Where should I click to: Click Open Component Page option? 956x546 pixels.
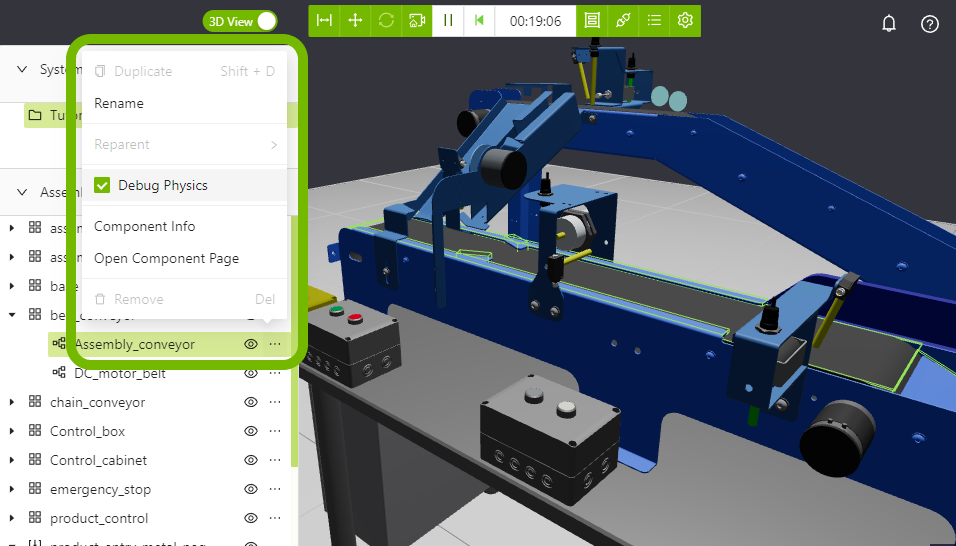pyautogui.click(x=166, y=258)
